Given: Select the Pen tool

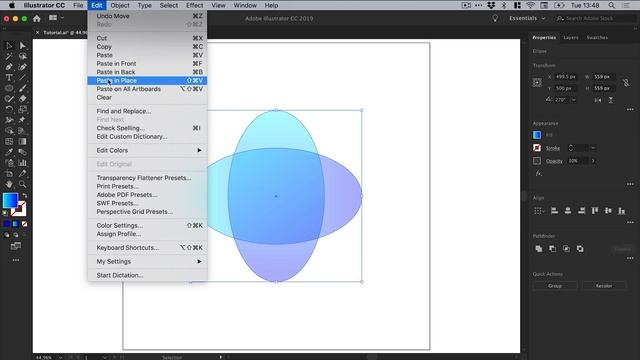Looking at the screenshot, I should coord(9,67).
